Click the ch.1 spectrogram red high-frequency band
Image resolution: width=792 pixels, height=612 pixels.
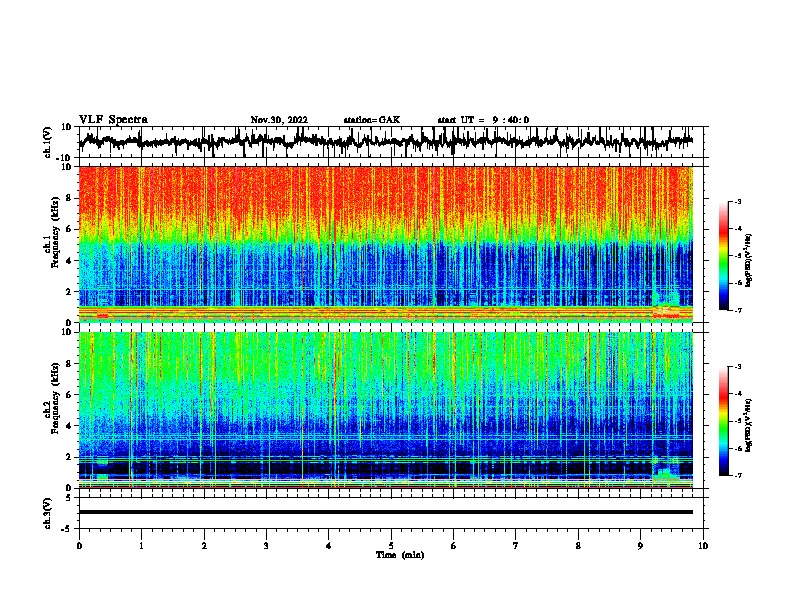[386, 199]
